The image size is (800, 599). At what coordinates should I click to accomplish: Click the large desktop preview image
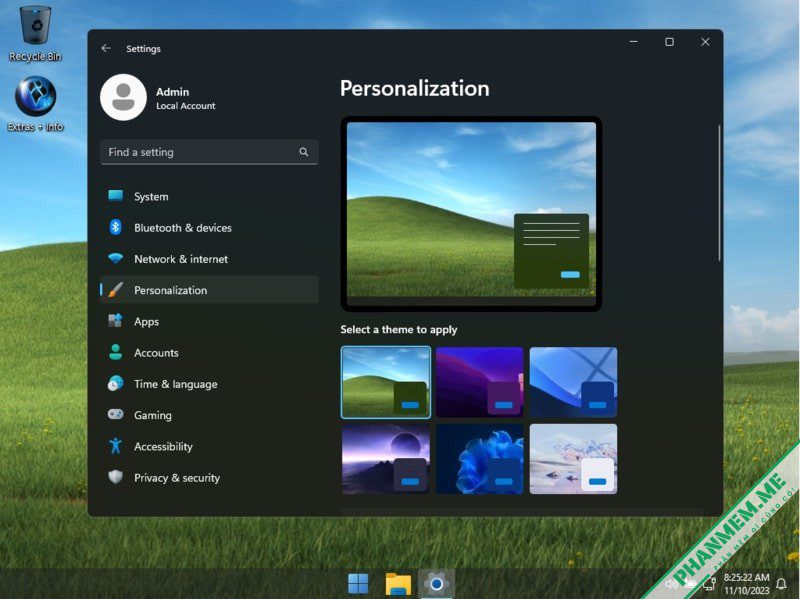[x=471, y=213]
